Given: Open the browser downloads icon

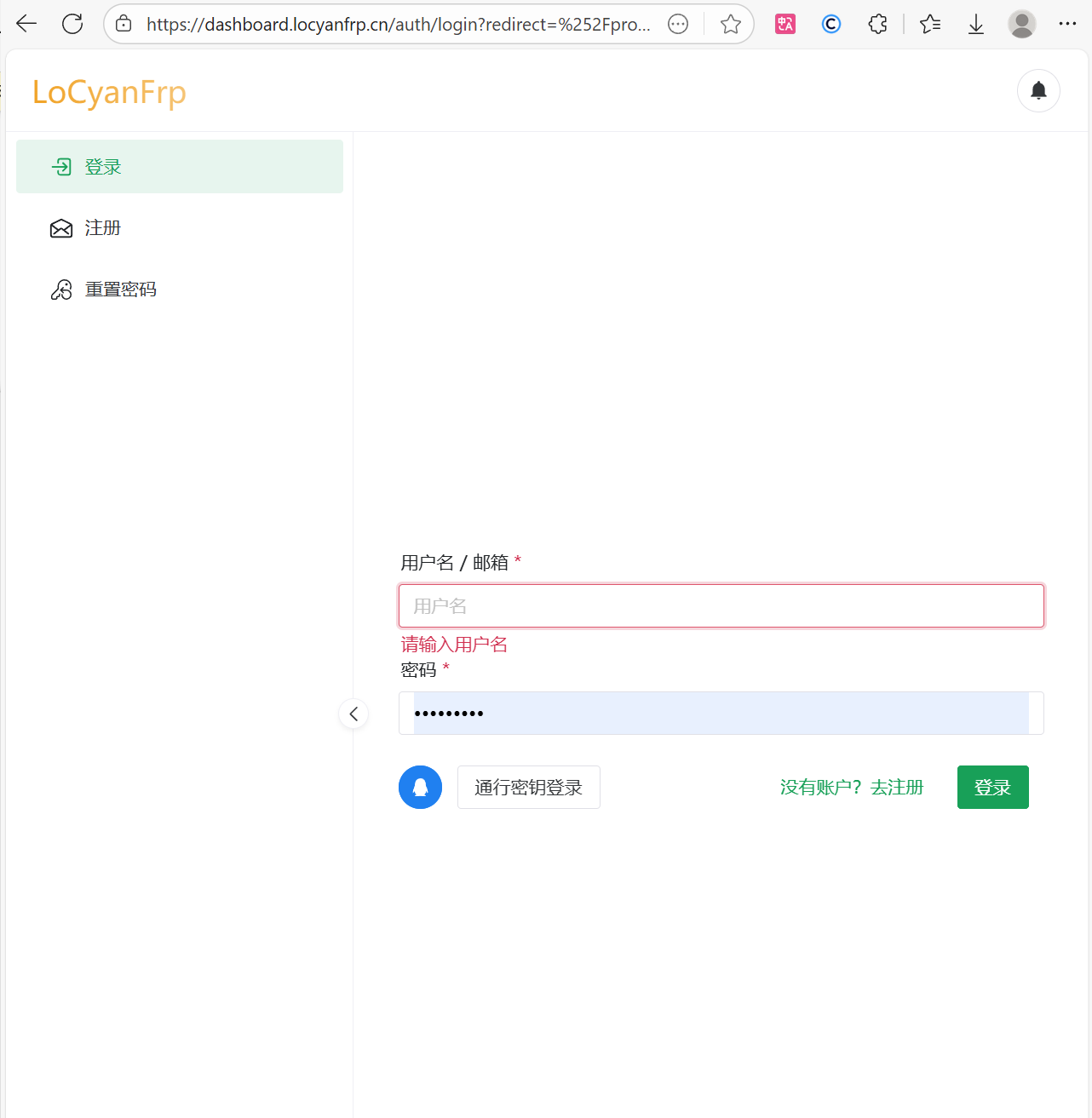Looking at the screenshot, I should click(x=976, y=24).
